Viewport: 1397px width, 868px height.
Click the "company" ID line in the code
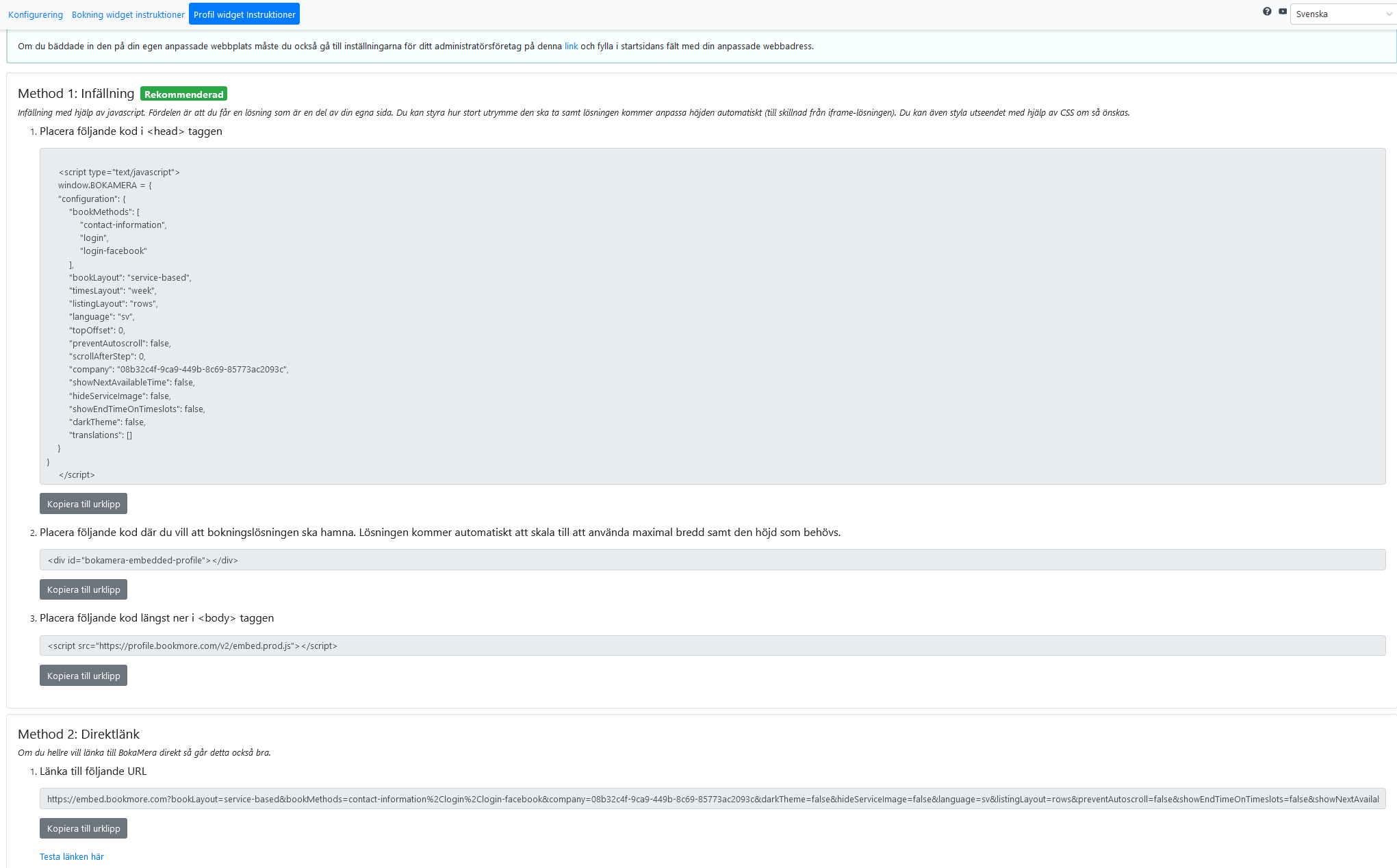(179, 370)
